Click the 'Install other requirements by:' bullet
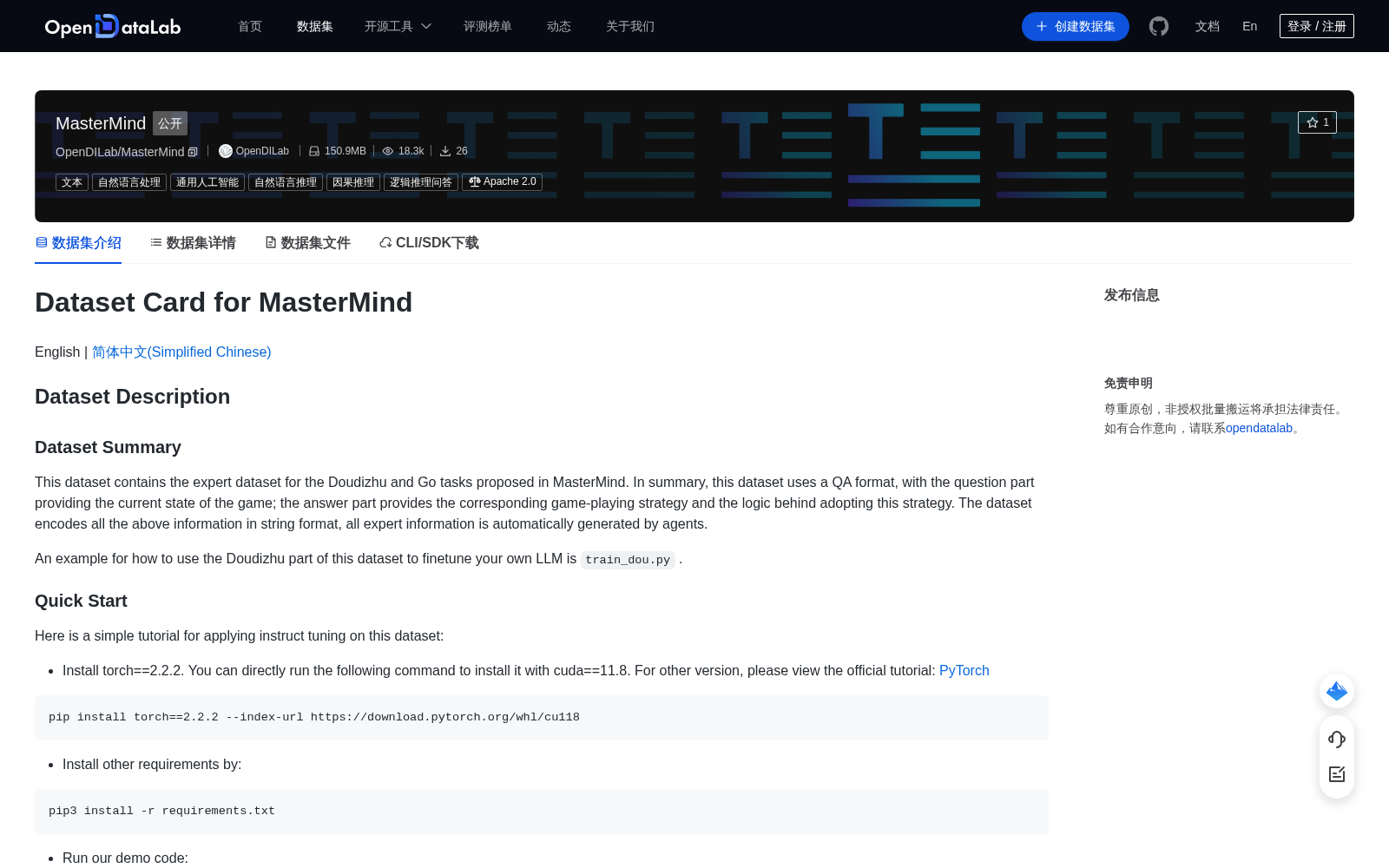Viewport: 1389px width, 868px height. pyautogui.click(x=152, y=764)
